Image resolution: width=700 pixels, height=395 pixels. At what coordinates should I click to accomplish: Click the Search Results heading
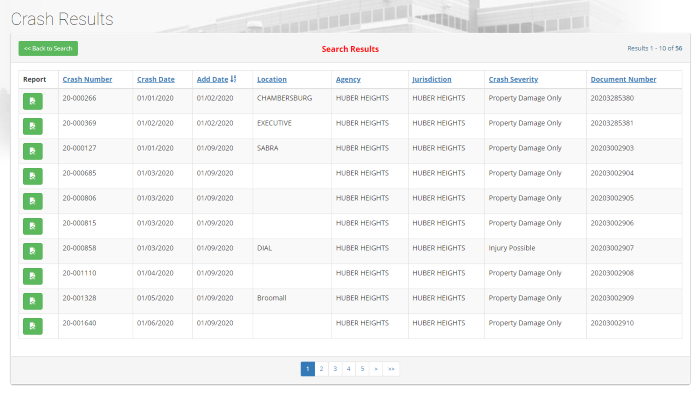[x=350, y=49]
